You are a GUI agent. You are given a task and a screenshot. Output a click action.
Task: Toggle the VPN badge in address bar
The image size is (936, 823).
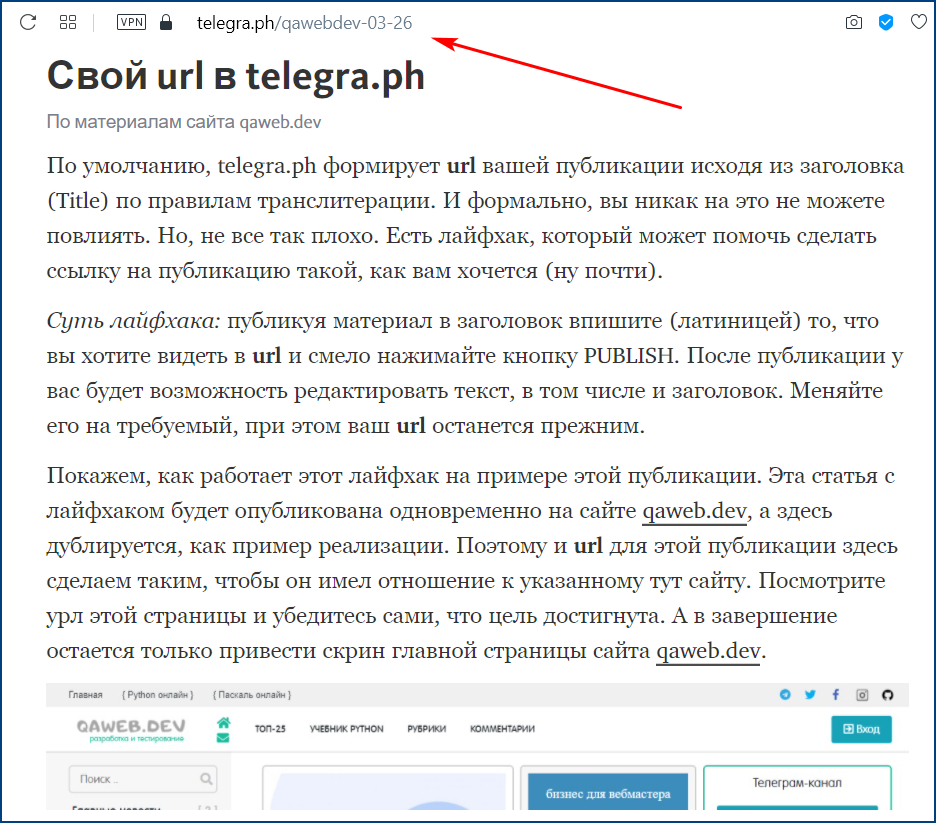tap(131, 23)
